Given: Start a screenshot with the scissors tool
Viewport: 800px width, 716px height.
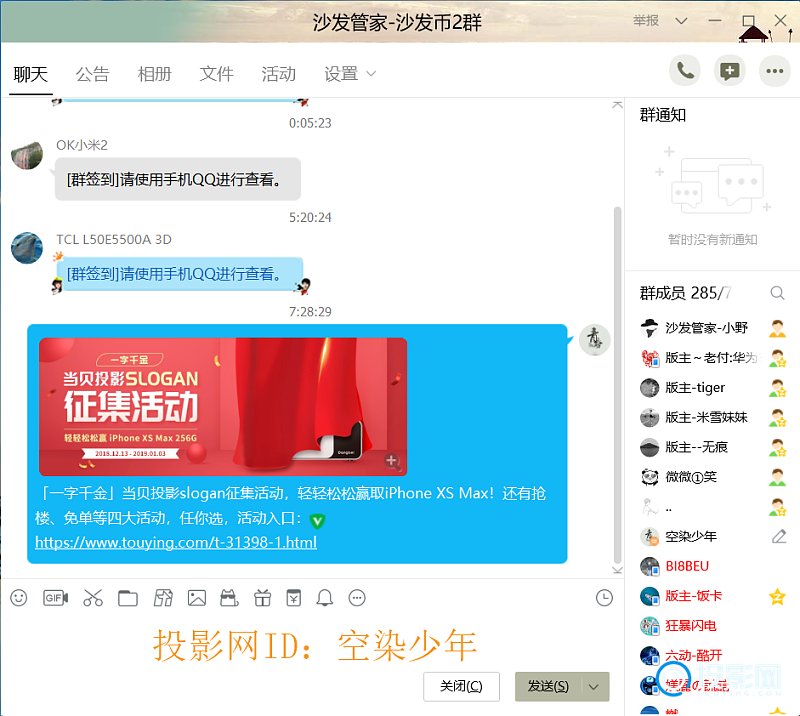Looking at the screenshot, I should click(93, 598).
